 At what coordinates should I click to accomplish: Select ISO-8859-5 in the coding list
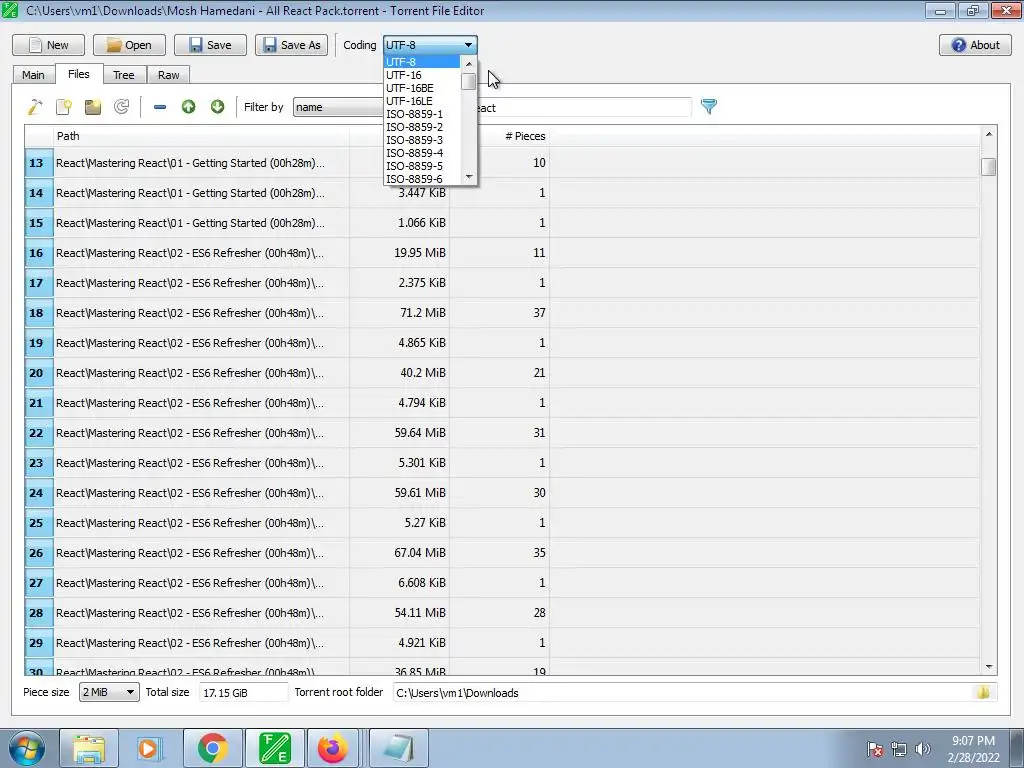pyautogui.click(x=422, y=166)
